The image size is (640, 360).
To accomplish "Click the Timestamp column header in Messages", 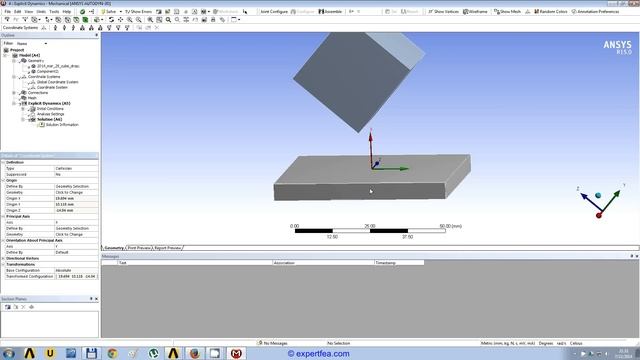I will coord(399,263).
